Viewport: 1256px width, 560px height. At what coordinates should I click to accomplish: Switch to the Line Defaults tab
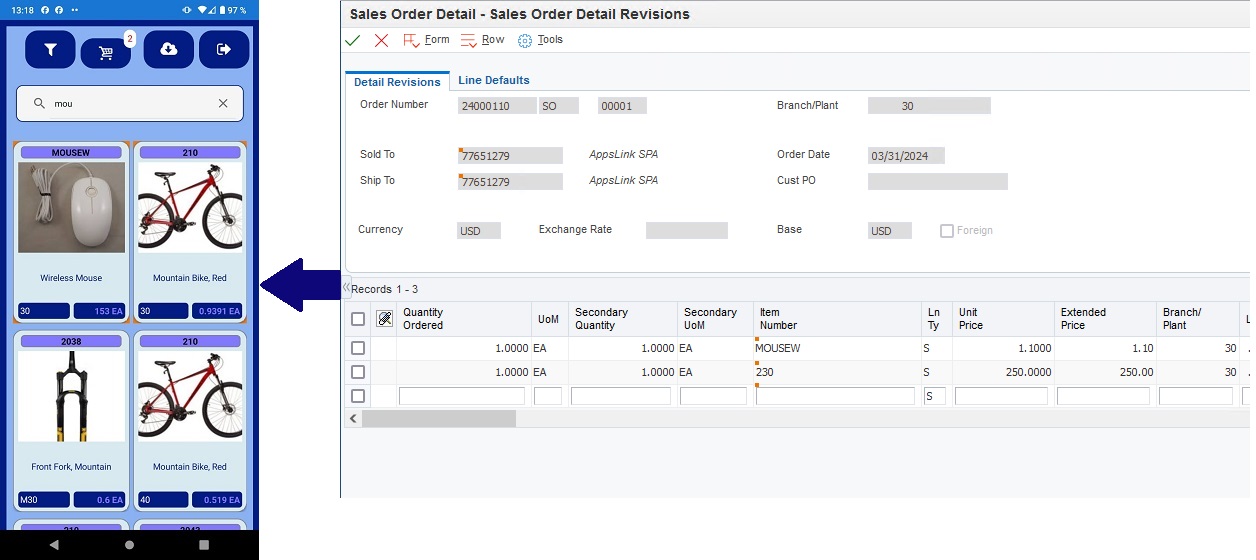(494, 80)
